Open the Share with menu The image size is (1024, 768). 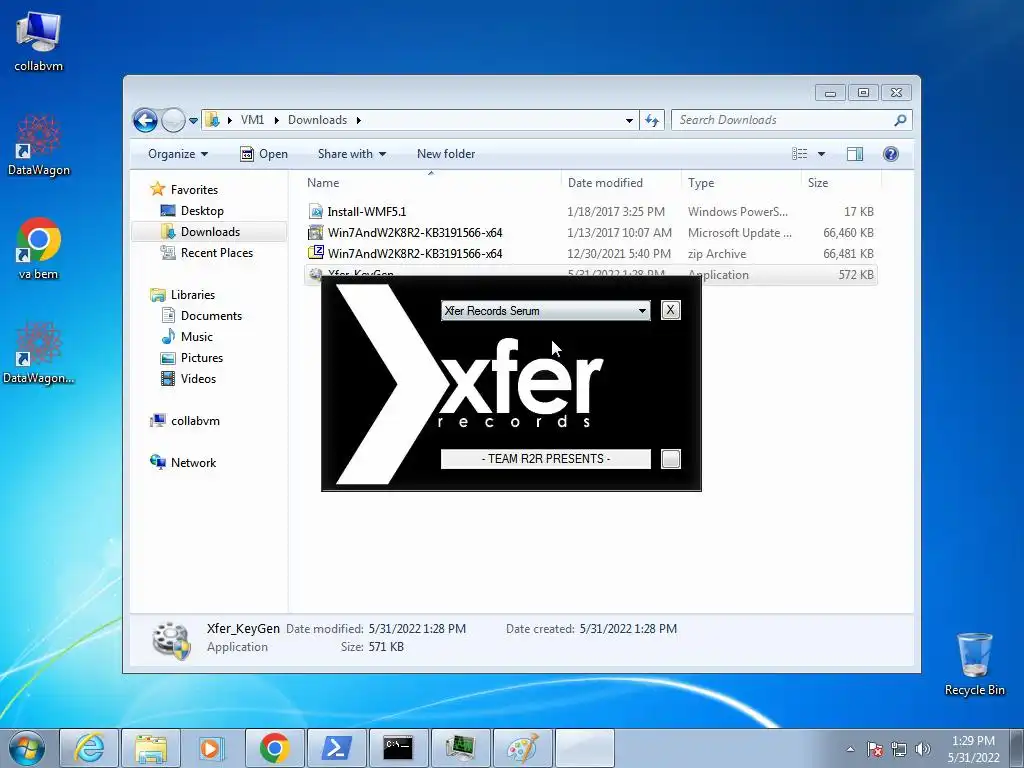[x=351, y=154]
